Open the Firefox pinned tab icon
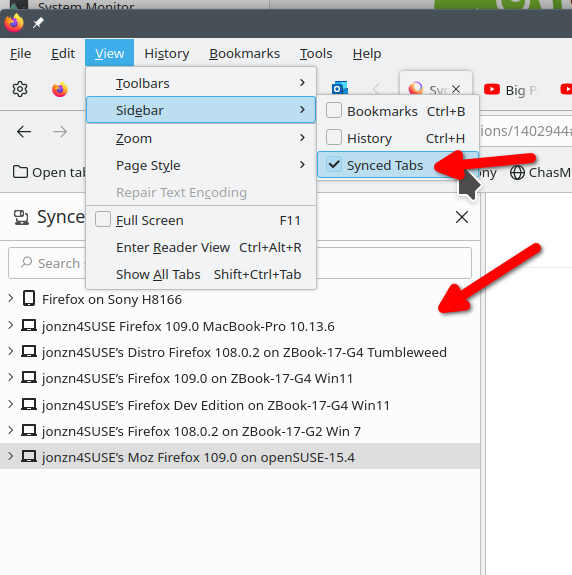 [60, 89]
